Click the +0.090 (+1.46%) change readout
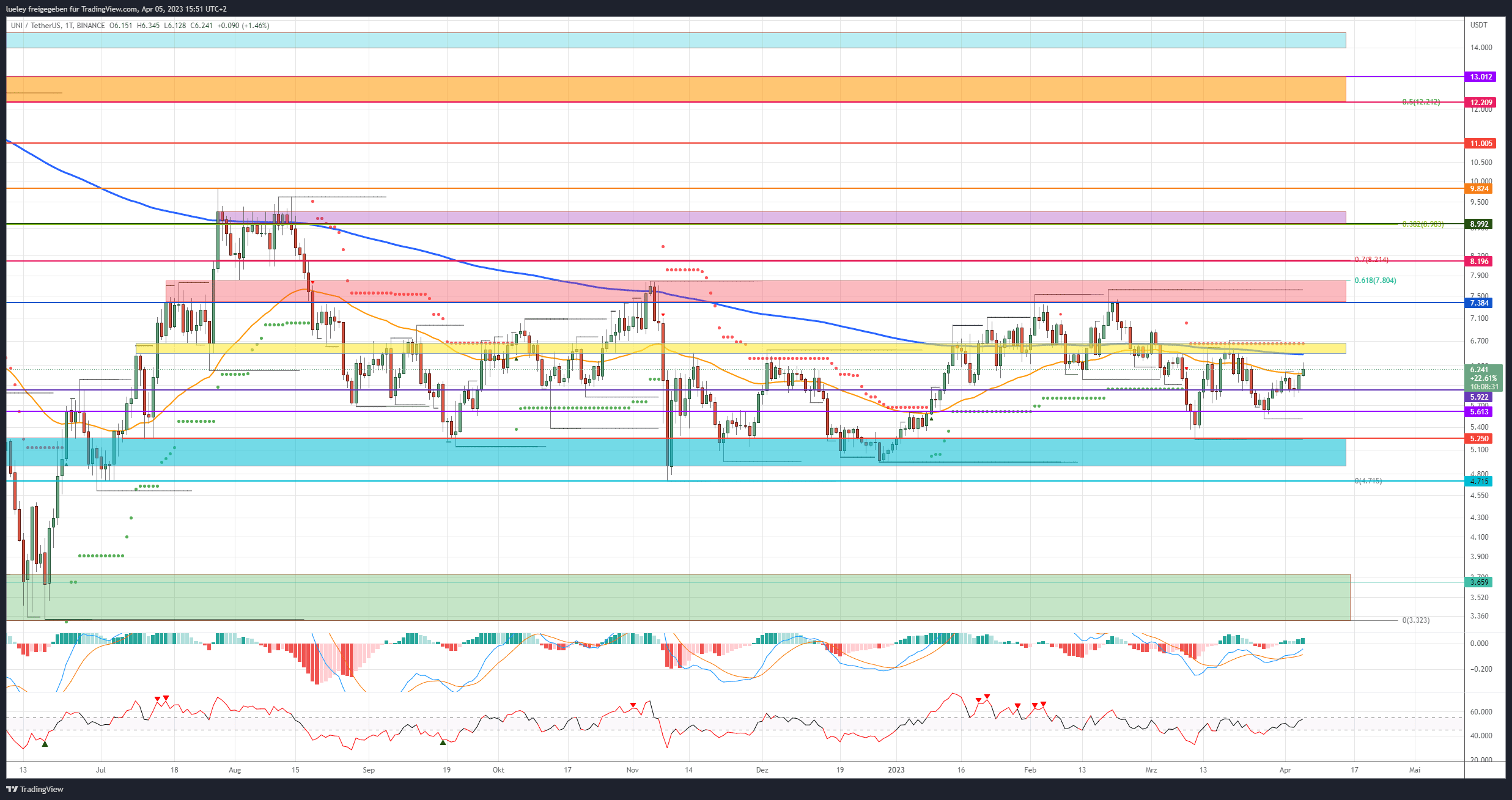 pyautogui.click(x=243, y=26)
